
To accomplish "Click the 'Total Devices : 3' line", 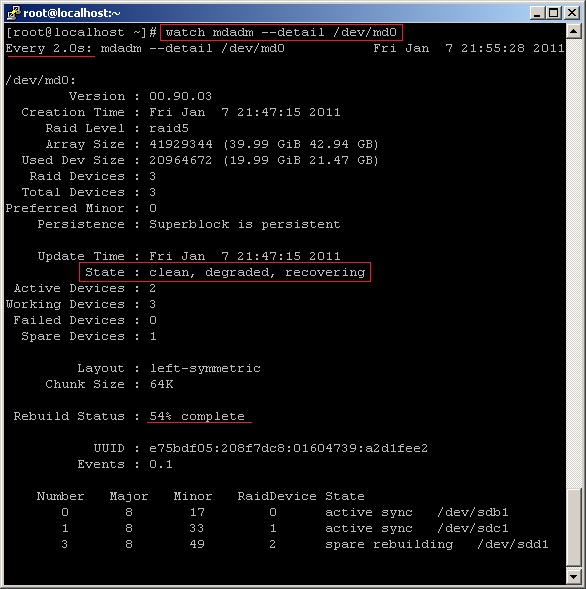I will [x=89, y=192].
